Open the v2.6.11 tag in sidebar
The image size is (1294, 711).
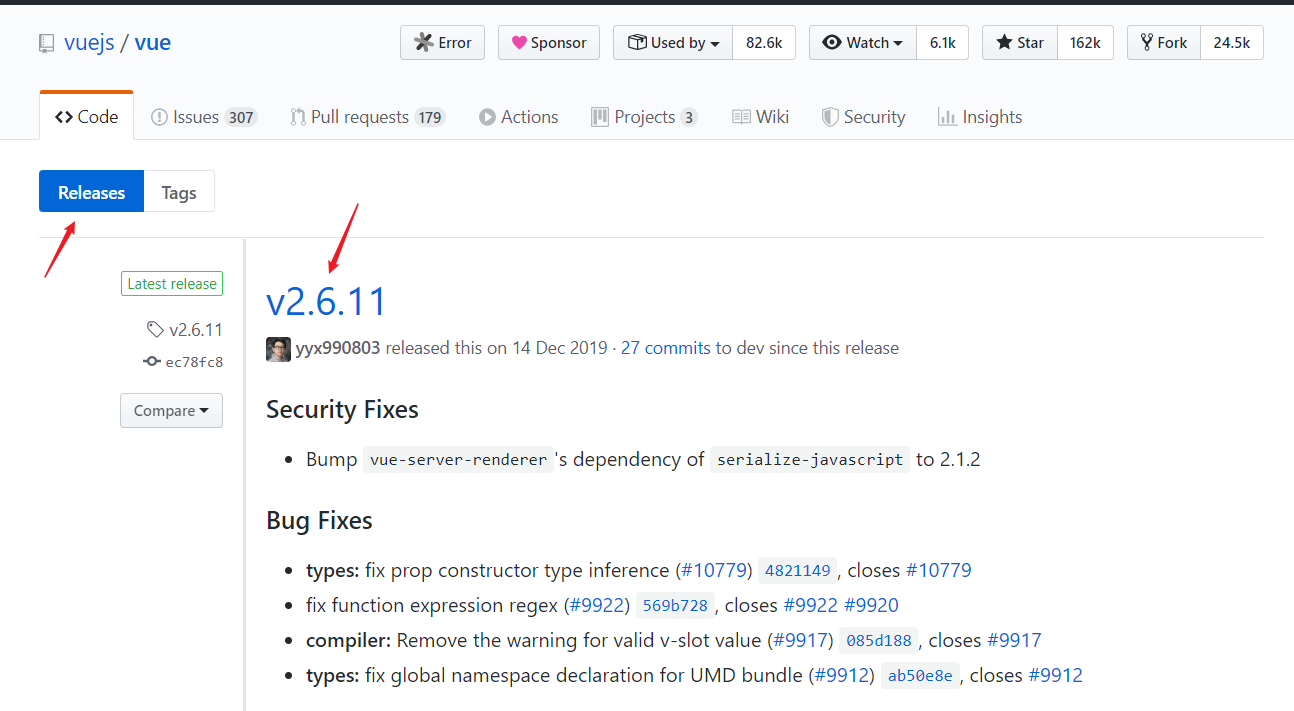click(x=185, y=330)
